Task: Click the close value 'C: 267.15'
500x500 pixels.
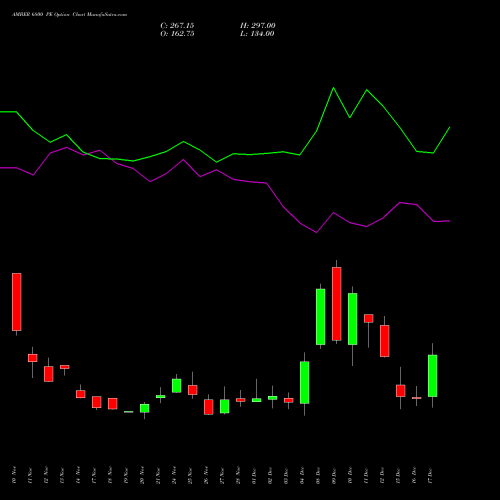Action: tap(177, 26)
